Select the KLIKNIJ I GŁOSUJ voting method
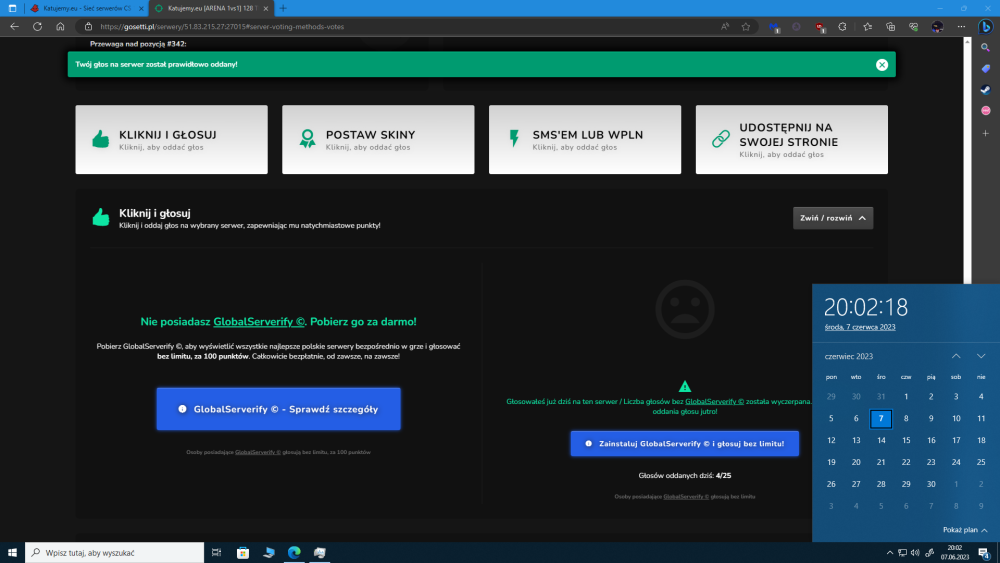The height and width of the screenshot is (563, 1000). coord(172,140)
